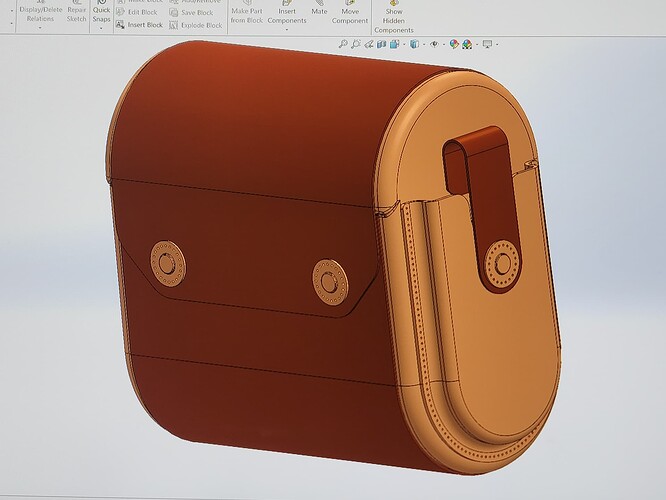
Task: Select the left snap button on model
Action: click(x=167, y=262)
